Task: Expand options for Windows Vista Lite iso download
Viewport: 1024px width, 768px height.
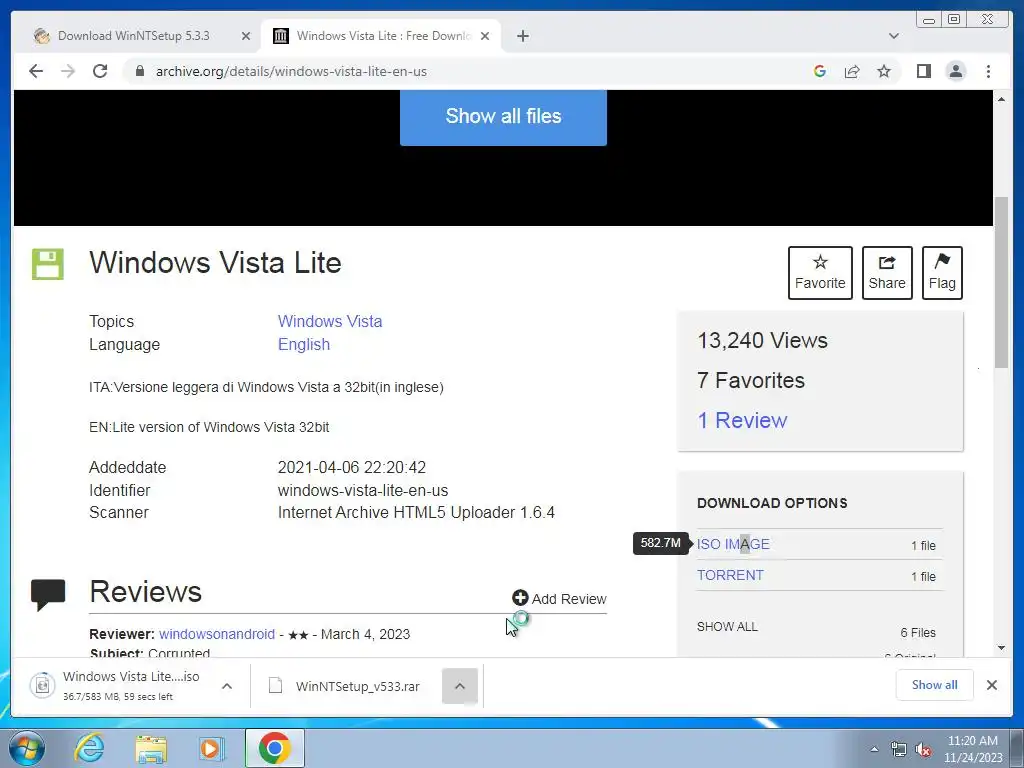Action: click(227, 686)
